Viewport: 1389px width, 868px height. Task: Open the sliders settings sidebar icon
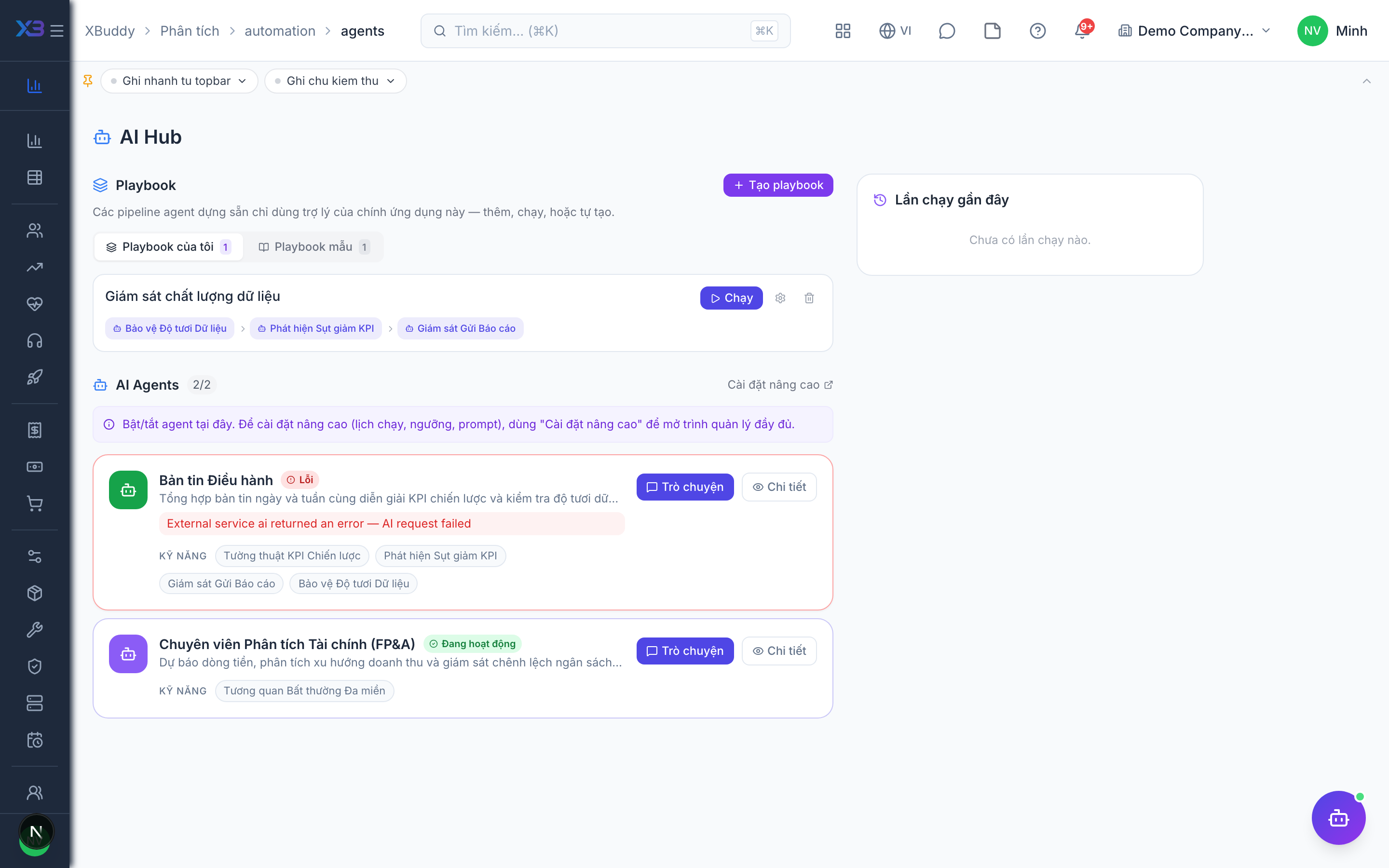point(34,556)
